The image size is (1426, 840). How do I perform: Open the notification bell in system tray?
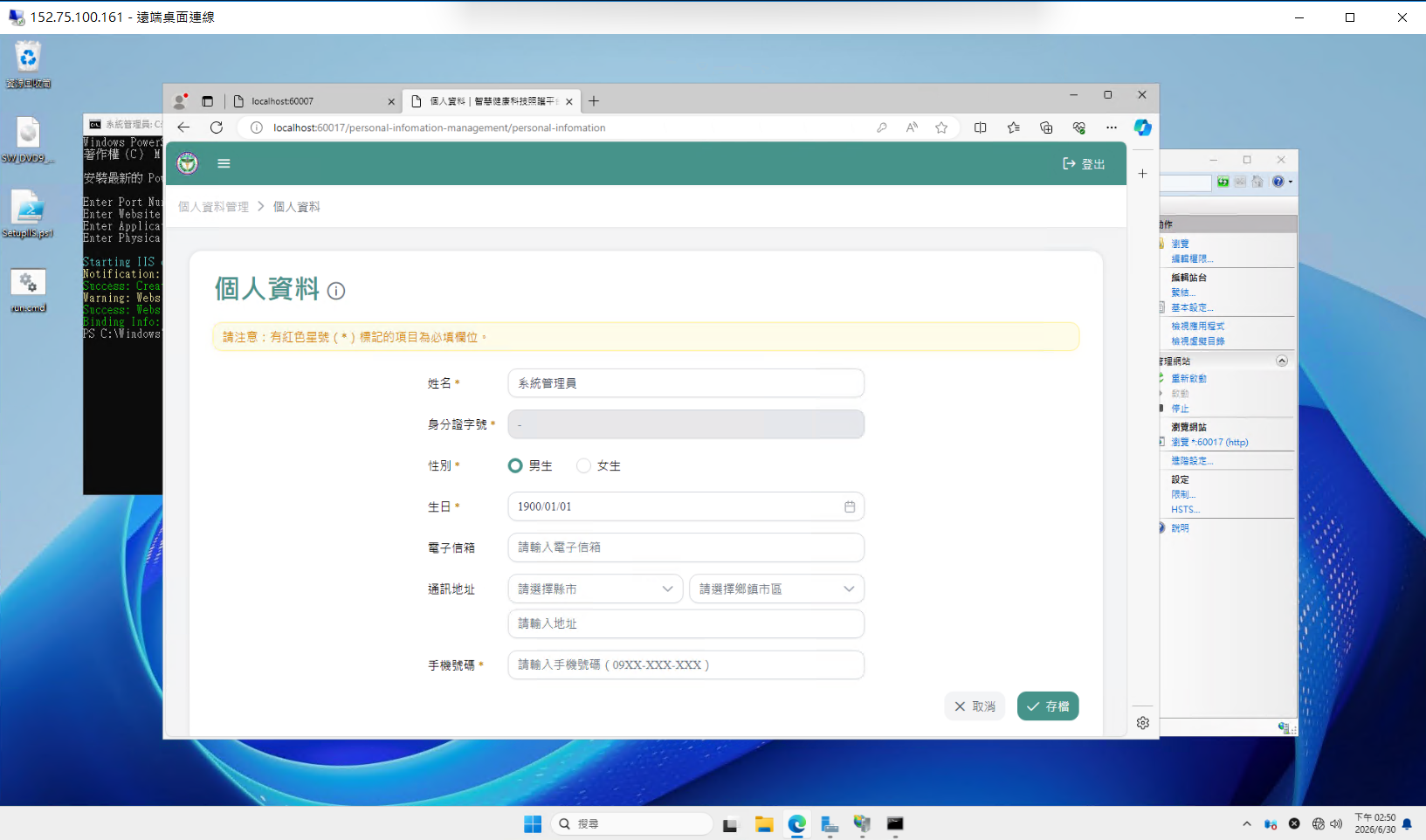[1407, 824]
